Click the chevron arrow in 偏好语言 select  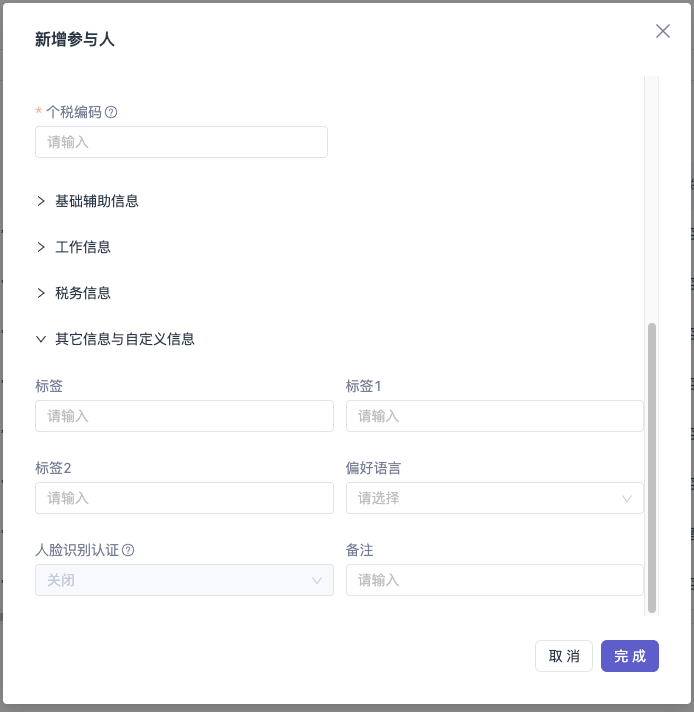coord(627,499)
